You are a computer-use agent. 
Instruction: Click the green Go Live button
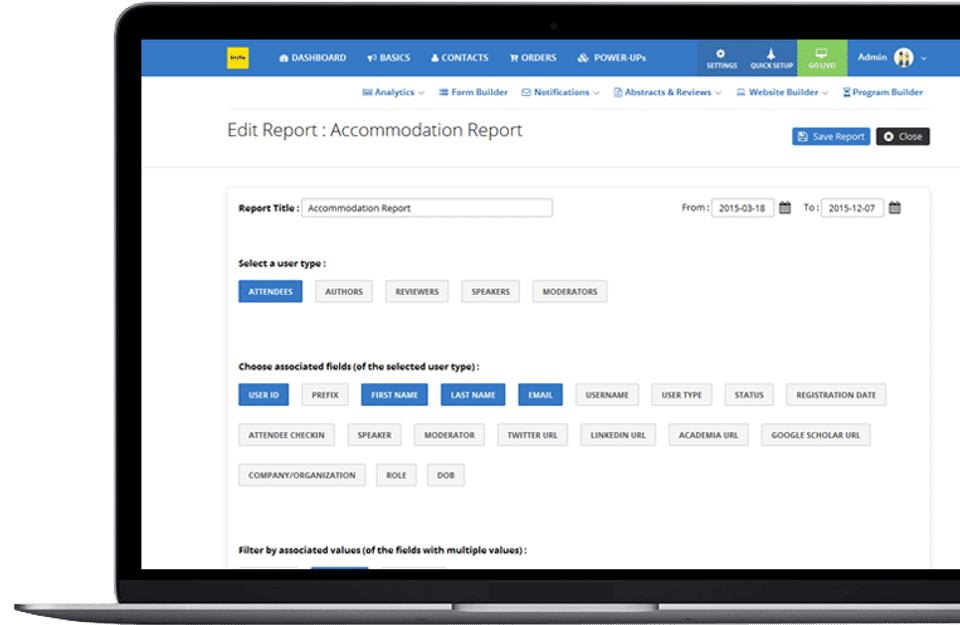[822, 58]
